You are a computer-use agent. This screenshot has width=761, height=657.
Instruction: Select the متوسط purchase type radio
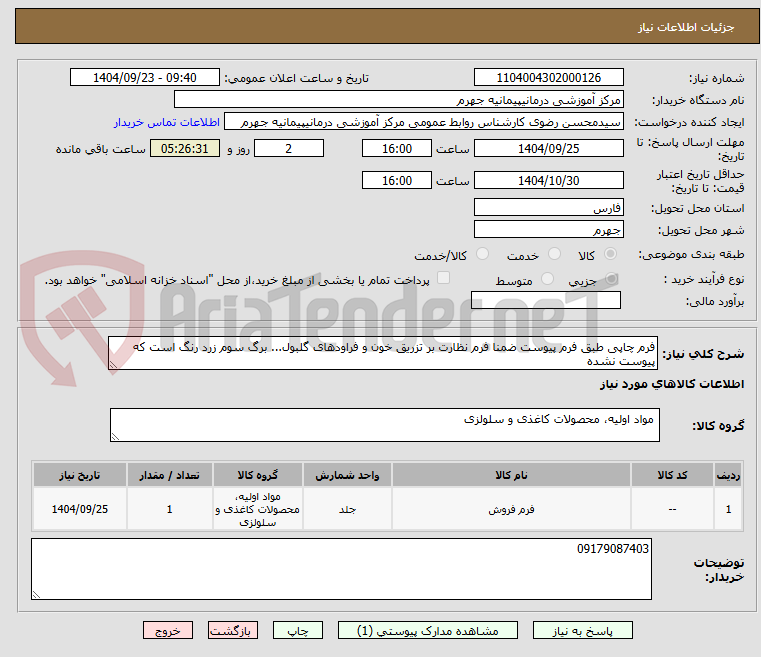[x=547, y=279]
